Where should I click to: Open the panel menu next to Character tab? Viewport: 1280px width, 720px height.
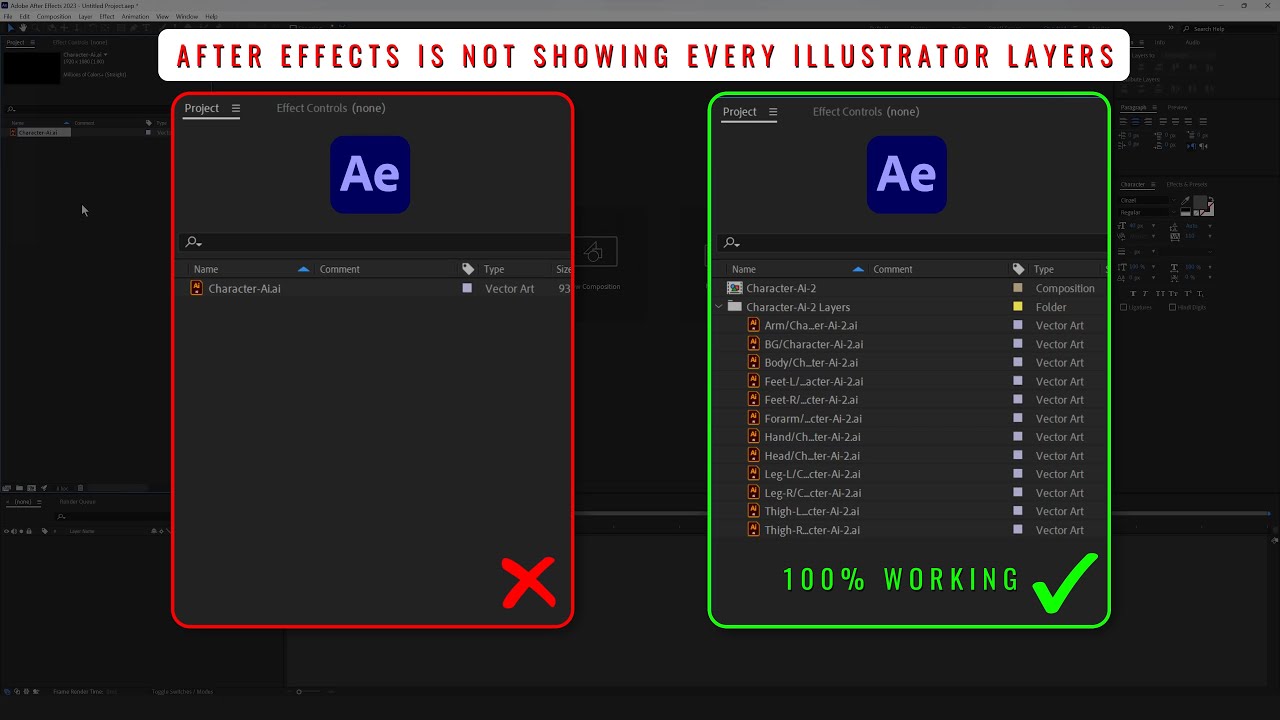coord(1153,184)
